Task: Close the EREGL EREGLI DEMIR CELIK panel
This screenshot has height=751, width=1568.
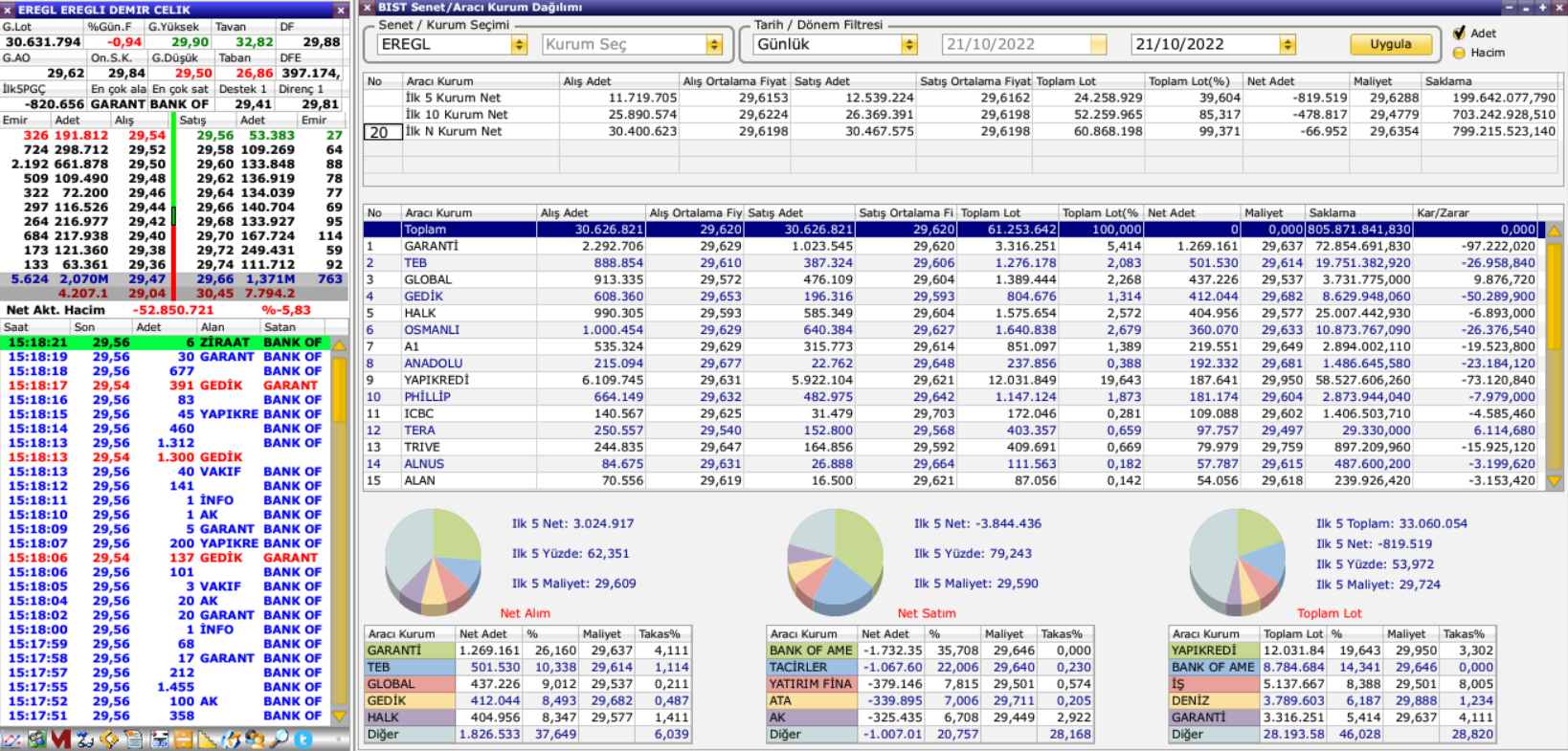Action: click(341, 10)
